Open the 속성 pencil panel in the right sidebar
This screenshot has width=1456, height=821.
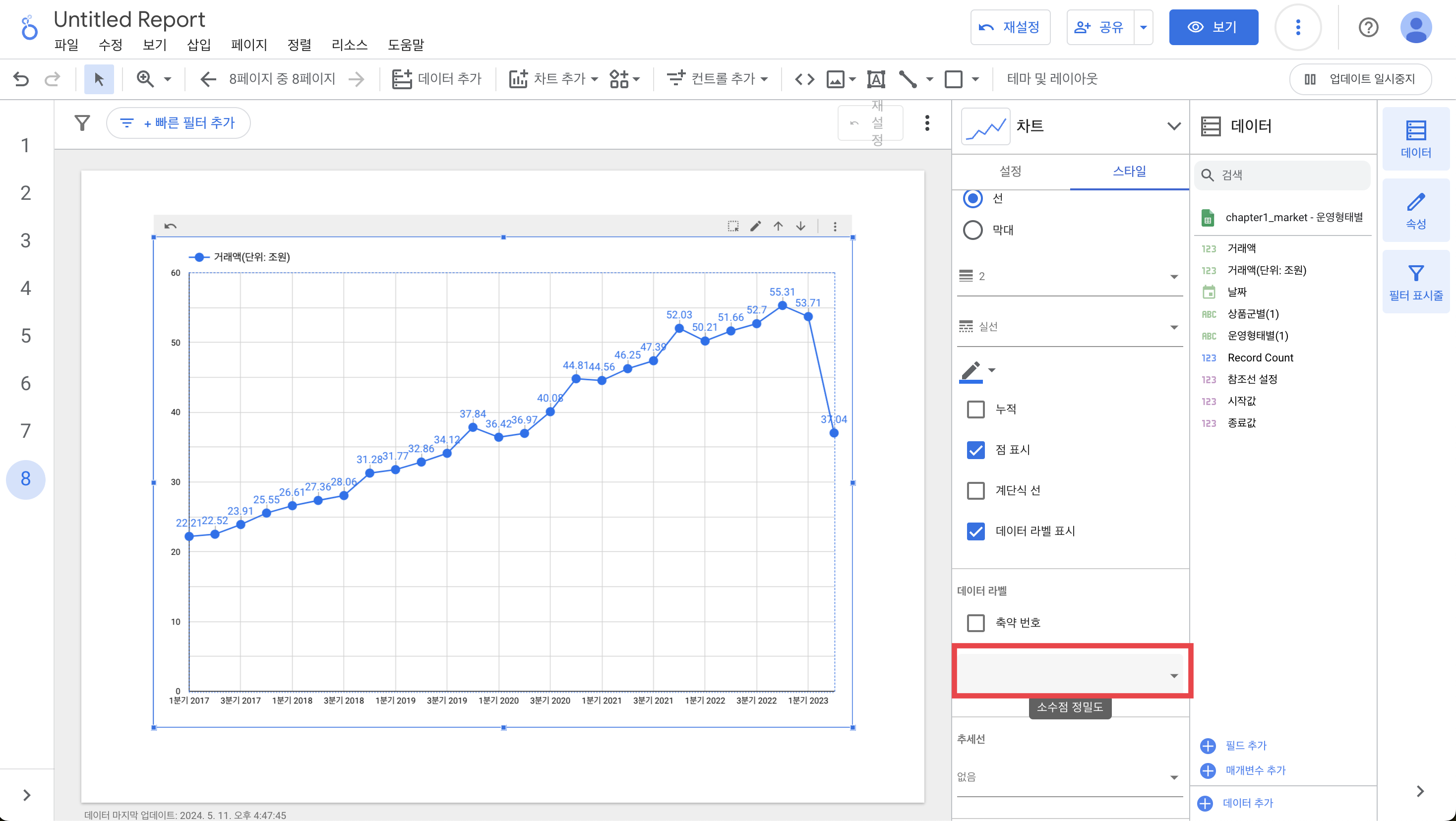point(1415,210)
